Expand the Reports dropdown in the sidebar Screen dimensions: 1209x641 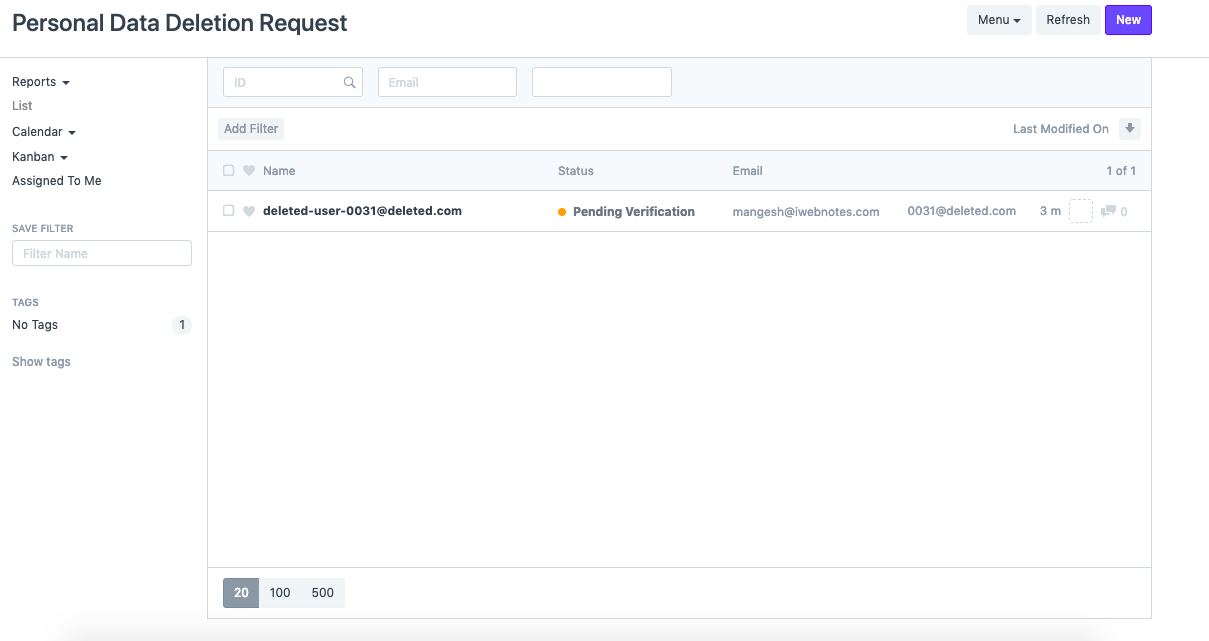[40, 81]
